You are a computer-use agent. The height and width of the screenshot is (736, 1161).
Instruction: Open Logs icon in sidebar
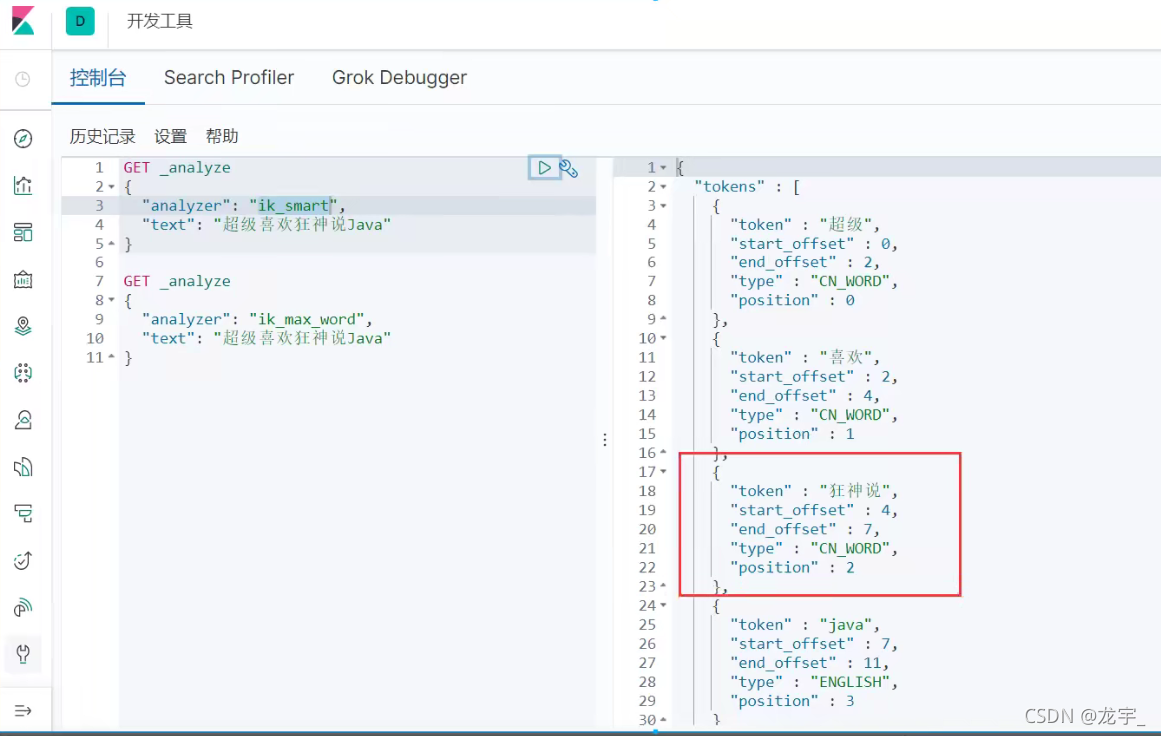point(23,466)
